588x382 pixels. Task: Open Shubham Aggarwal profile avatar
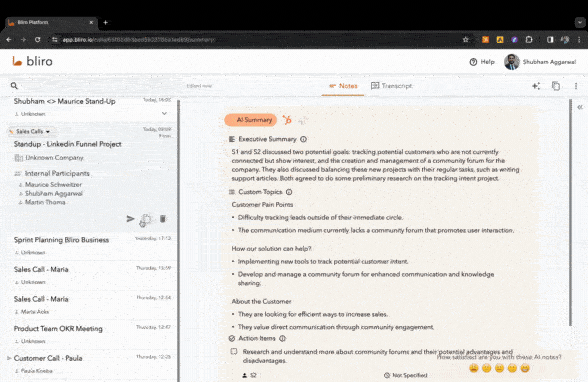click(x=512, y=62)
